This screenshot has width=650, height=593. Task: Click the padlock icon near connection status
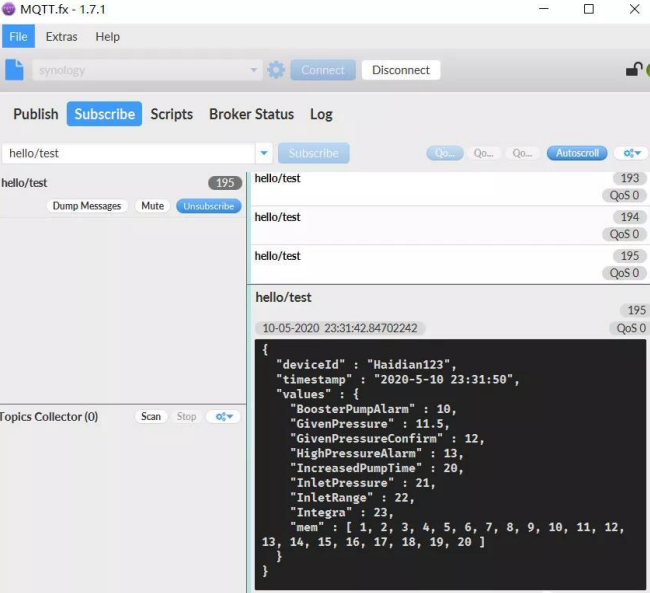click(633, 70)
